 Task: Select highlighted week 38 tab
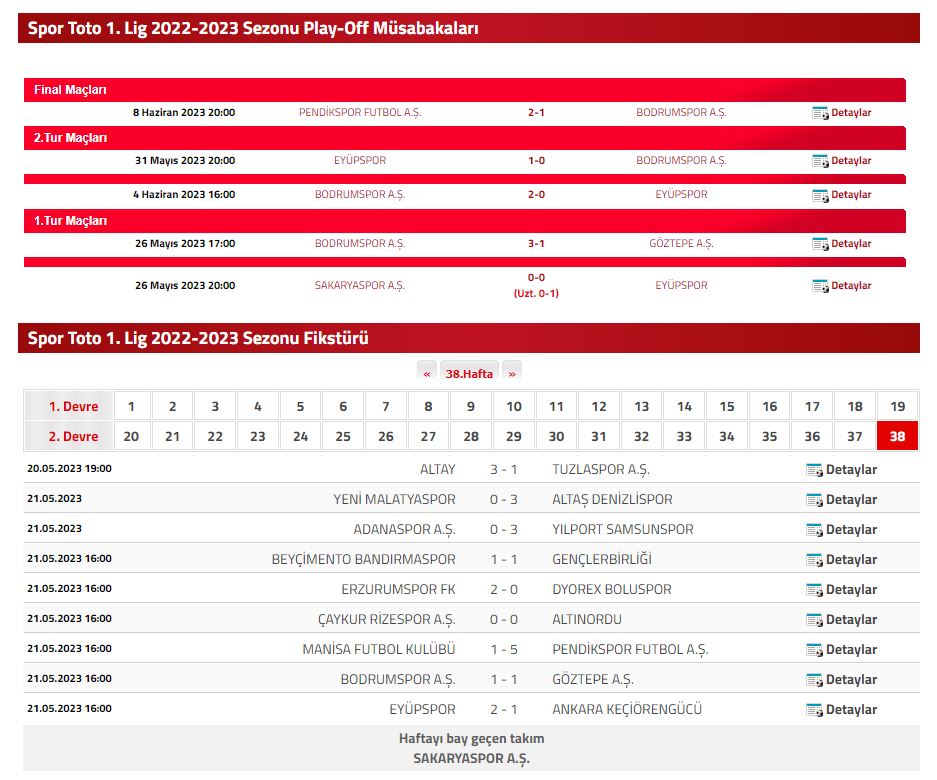(x=898, y=436)
